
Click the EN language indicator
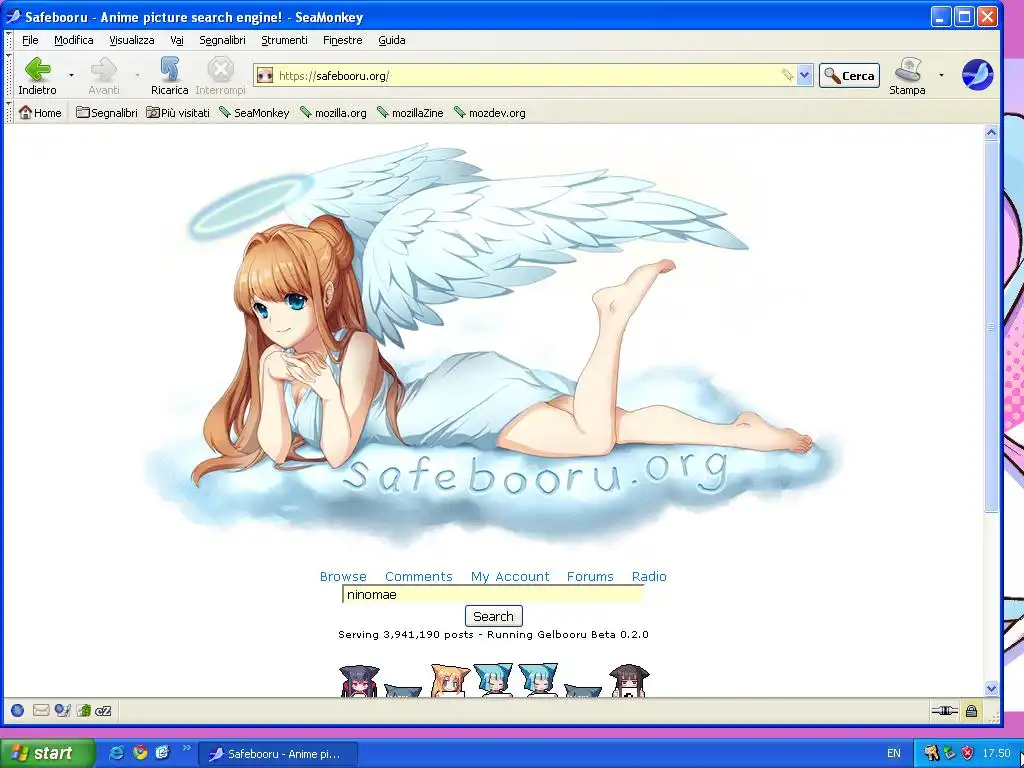click(x=893, y=753)
